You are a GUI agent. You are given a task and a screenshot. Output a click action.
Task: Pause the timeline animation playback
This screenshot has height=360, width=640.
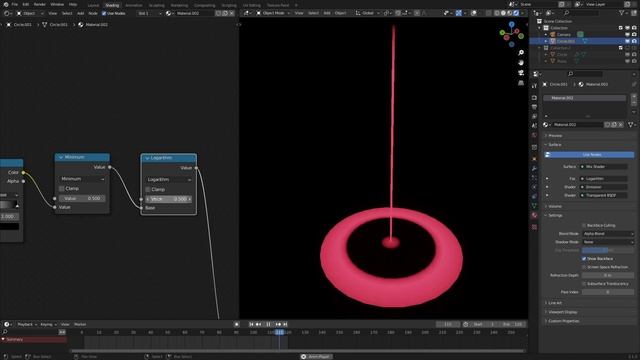point(268,324)
